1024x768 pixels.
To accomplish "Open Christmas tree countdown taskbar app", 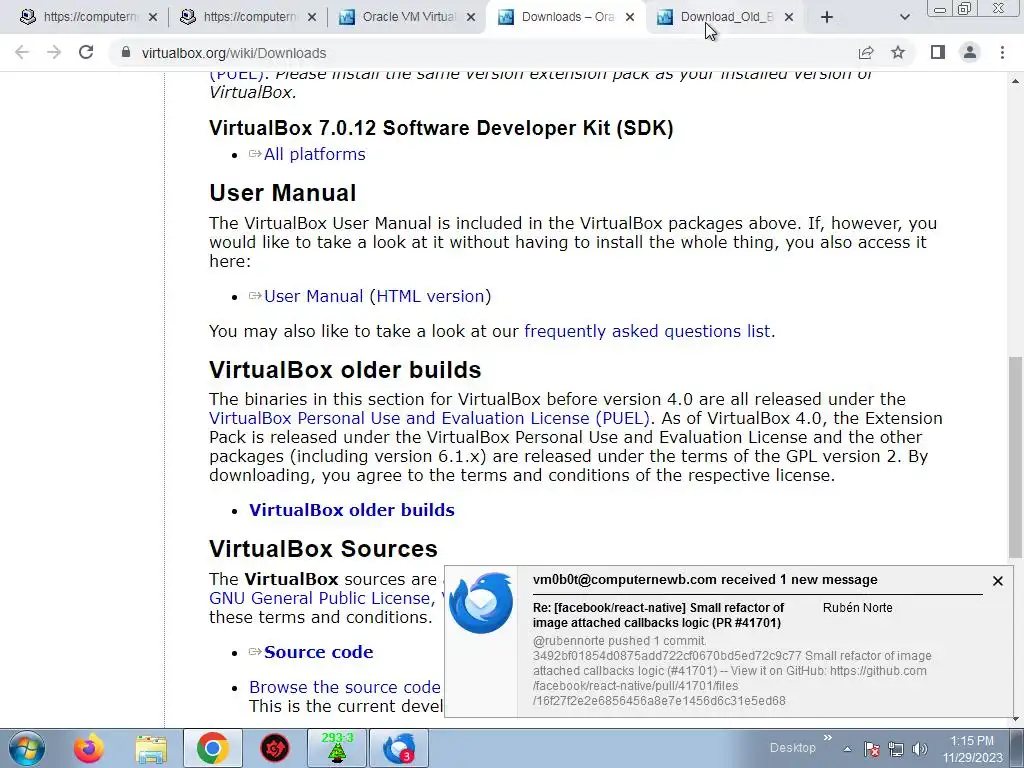I will [x=337, y=748].
